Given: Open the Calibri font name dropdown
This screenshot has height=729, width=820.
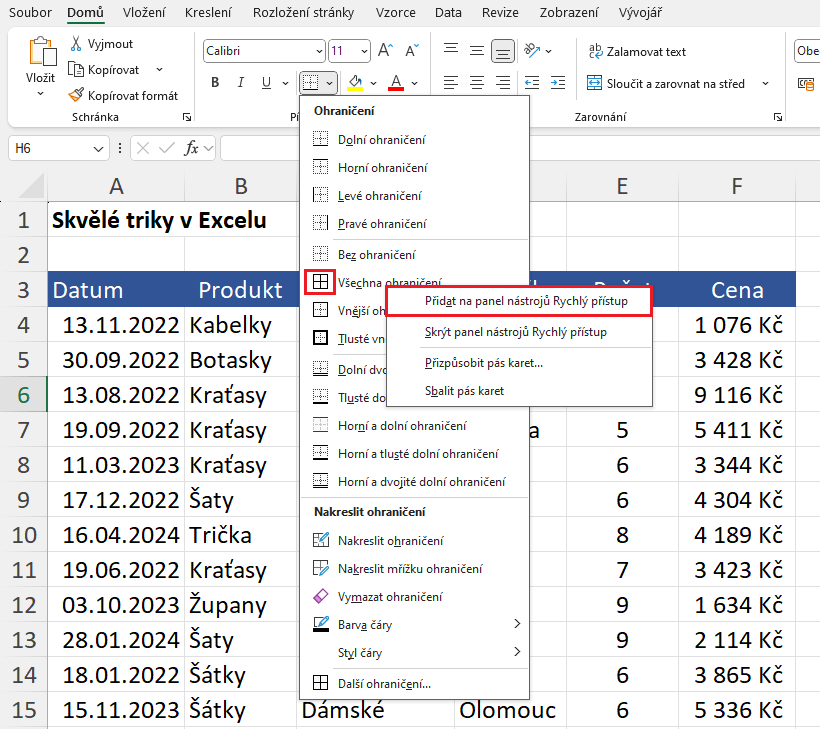Looking at the screenshot, I should pos(318,51).
